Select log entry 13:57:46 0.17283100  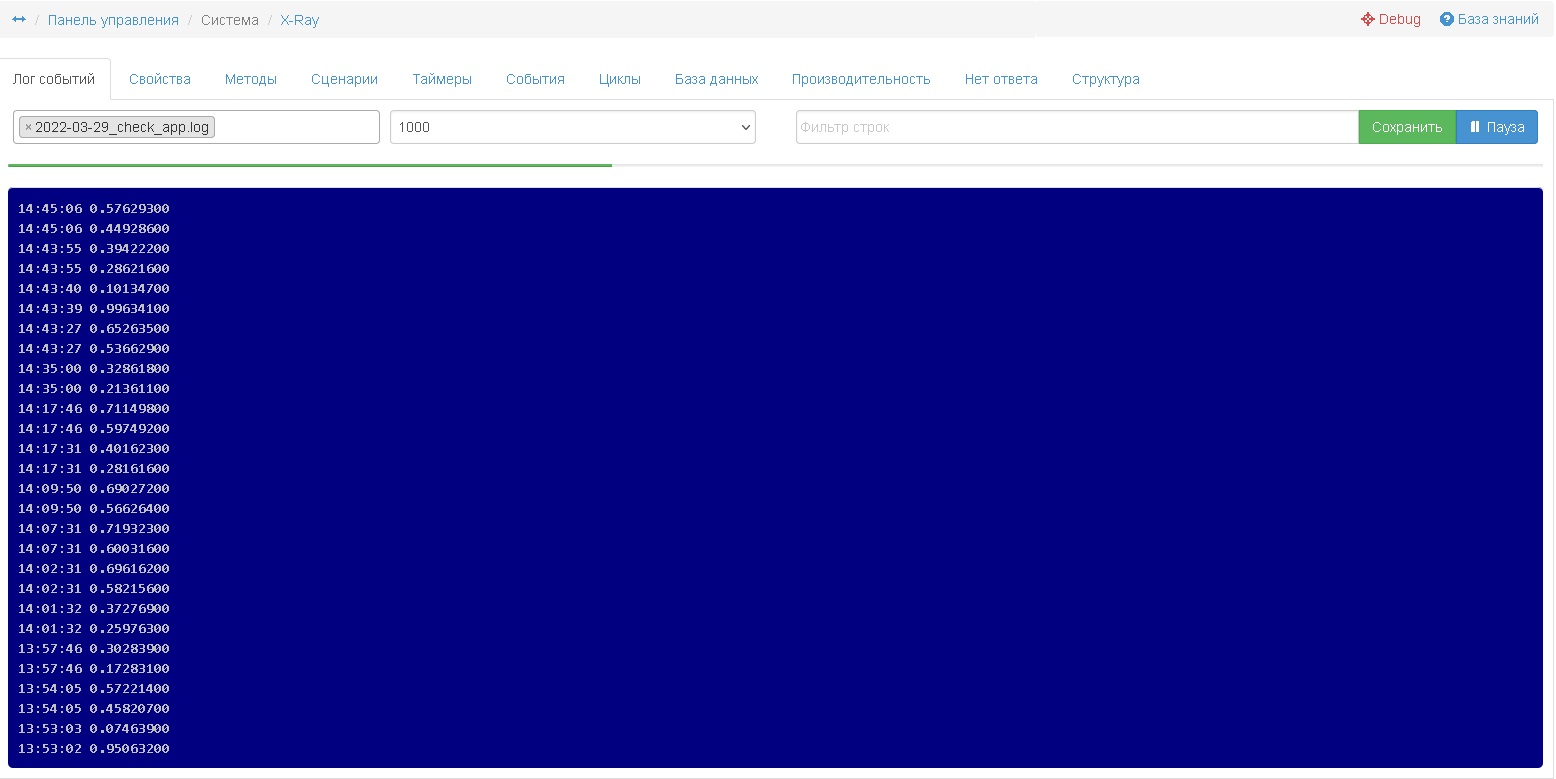pyautogui.click(x=94, y=669)
